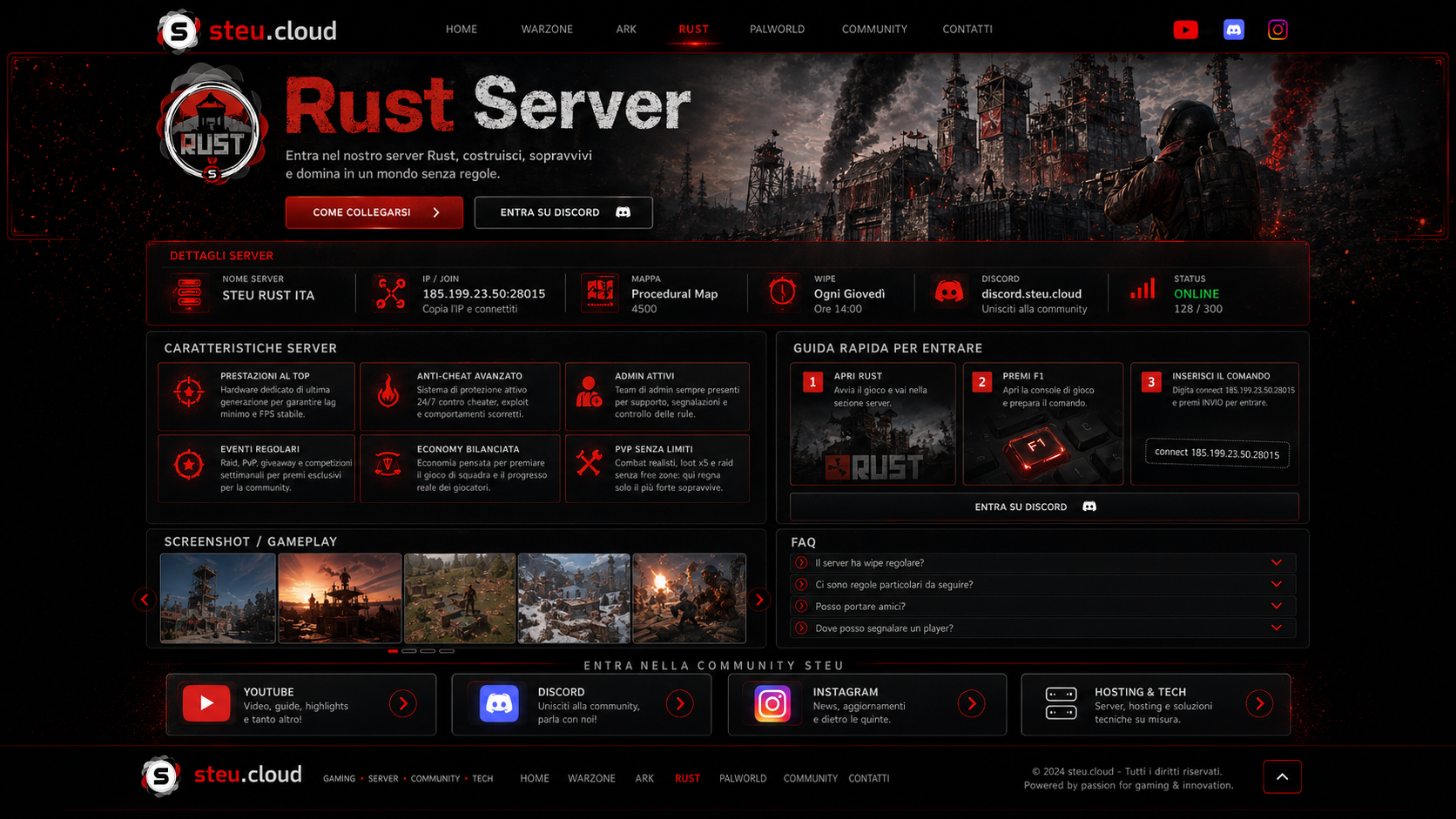Open the watchtower screenshot thumbnail
Screen dimensions: 1456x819
(x=218, y=599)
